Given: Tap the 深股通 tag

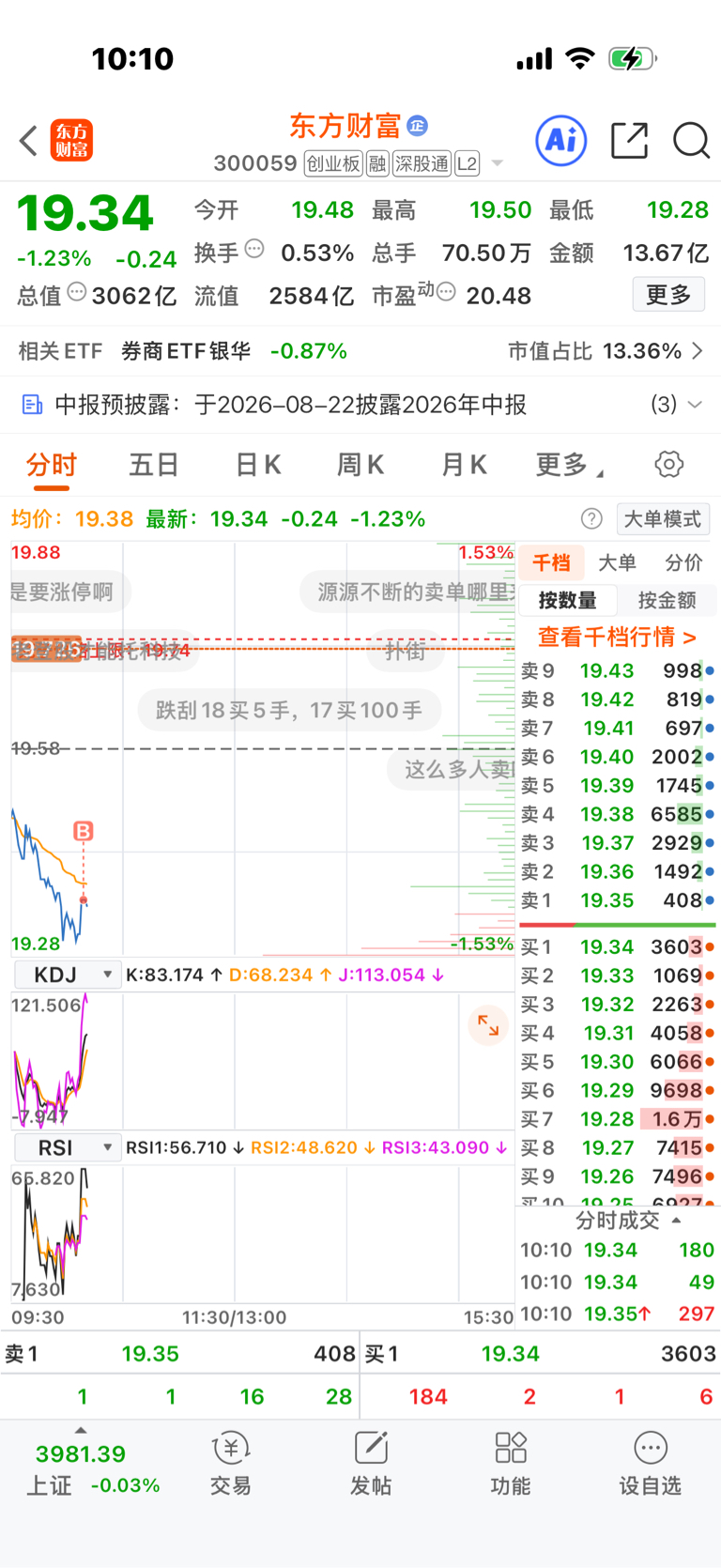Looking at the screenshot, I should click(x=422, y=163).
